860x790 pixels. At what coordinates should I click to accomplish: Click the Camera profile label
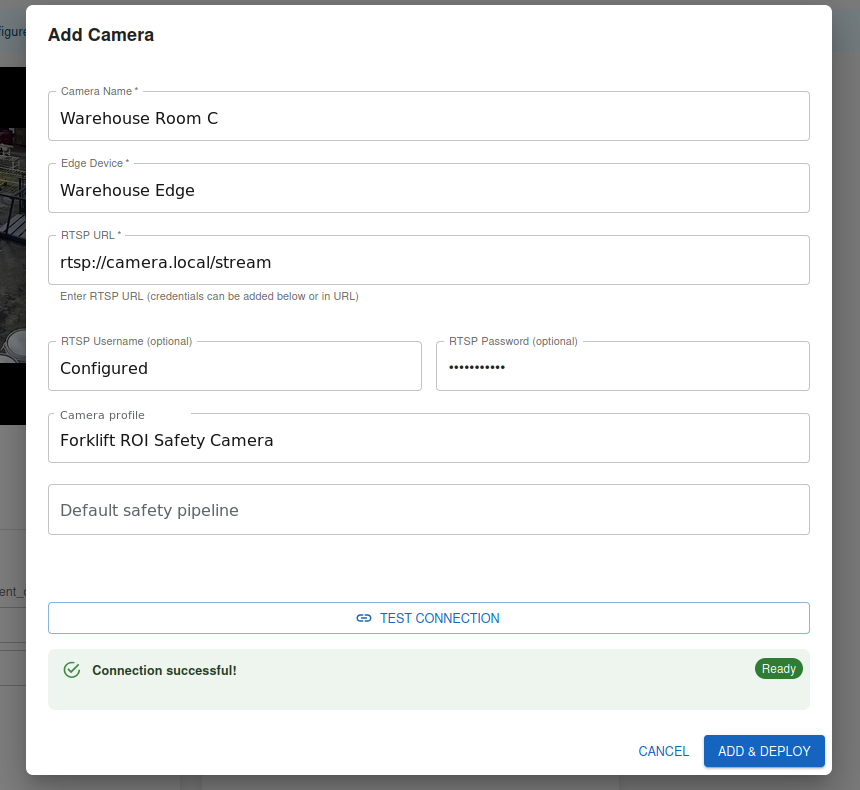click(x=103, y=415)
